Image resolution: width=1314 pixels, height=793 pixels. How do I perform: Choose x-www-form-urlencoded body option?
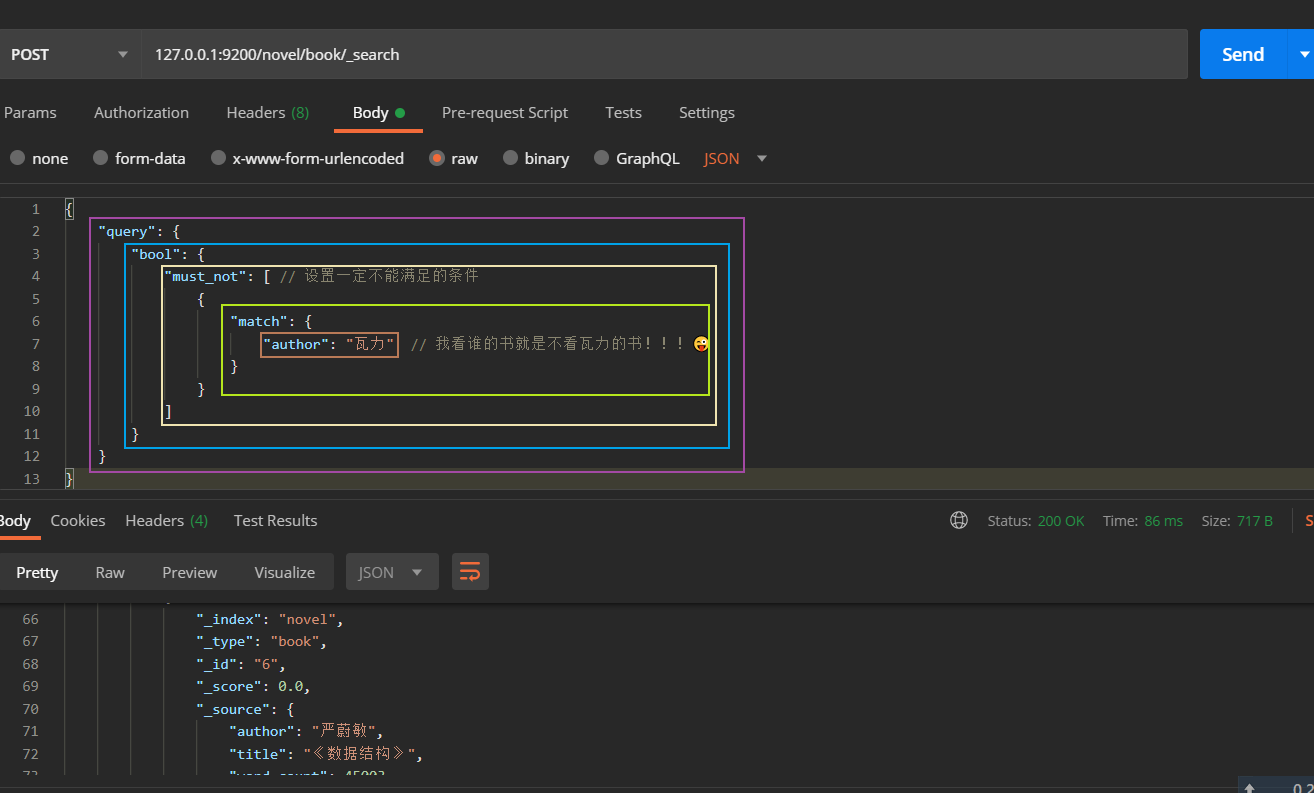[218, 158]
